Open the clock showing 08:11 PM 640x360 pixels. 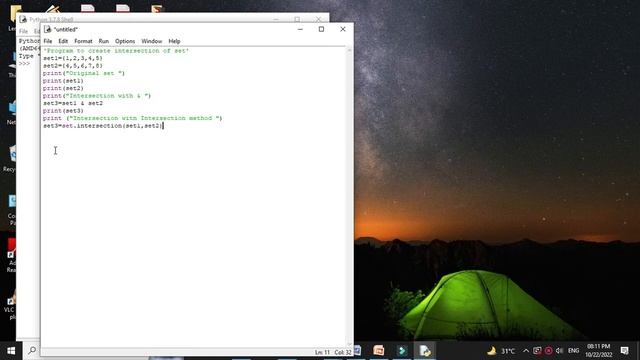coord(598,351)
